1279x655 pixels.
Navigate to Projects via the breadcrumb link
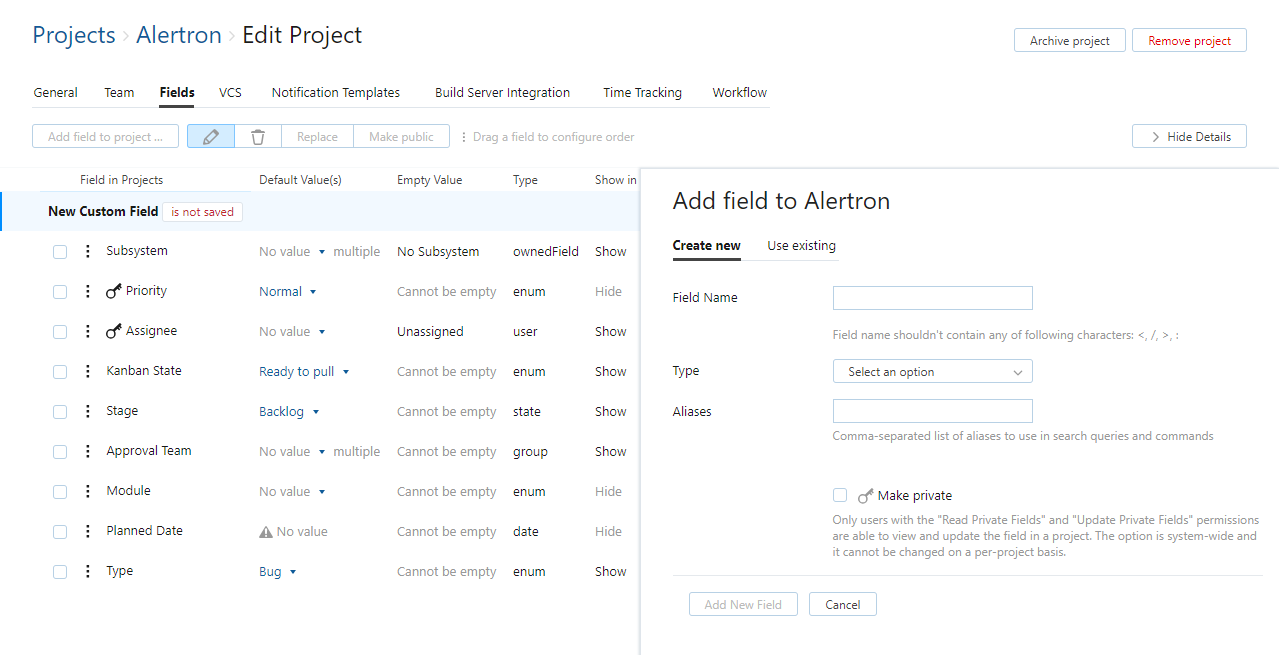tap(73, 34)
